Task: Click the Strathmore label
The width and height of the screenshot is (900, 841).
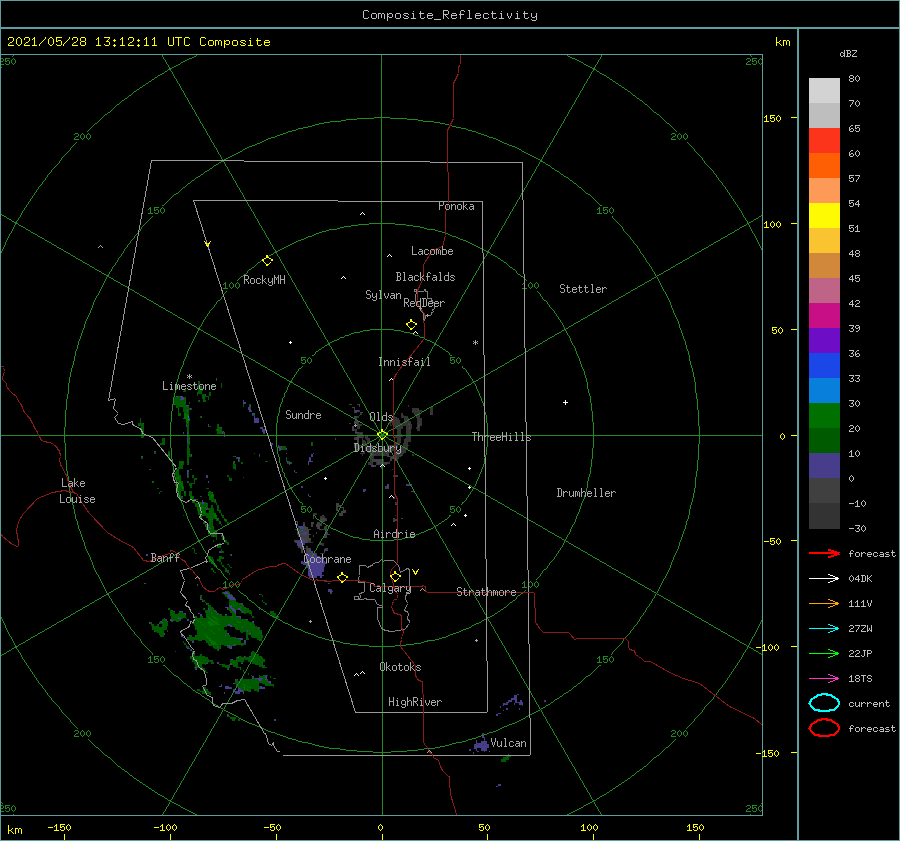Action: (486, 592)
